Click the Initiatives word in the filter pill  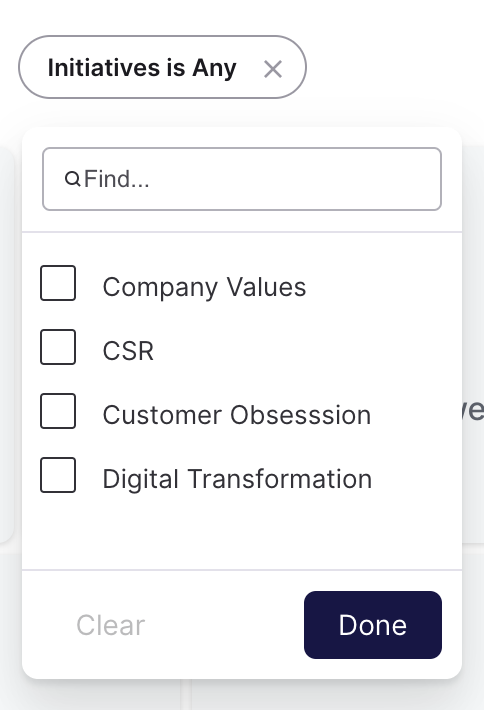[x=104, y=67]
